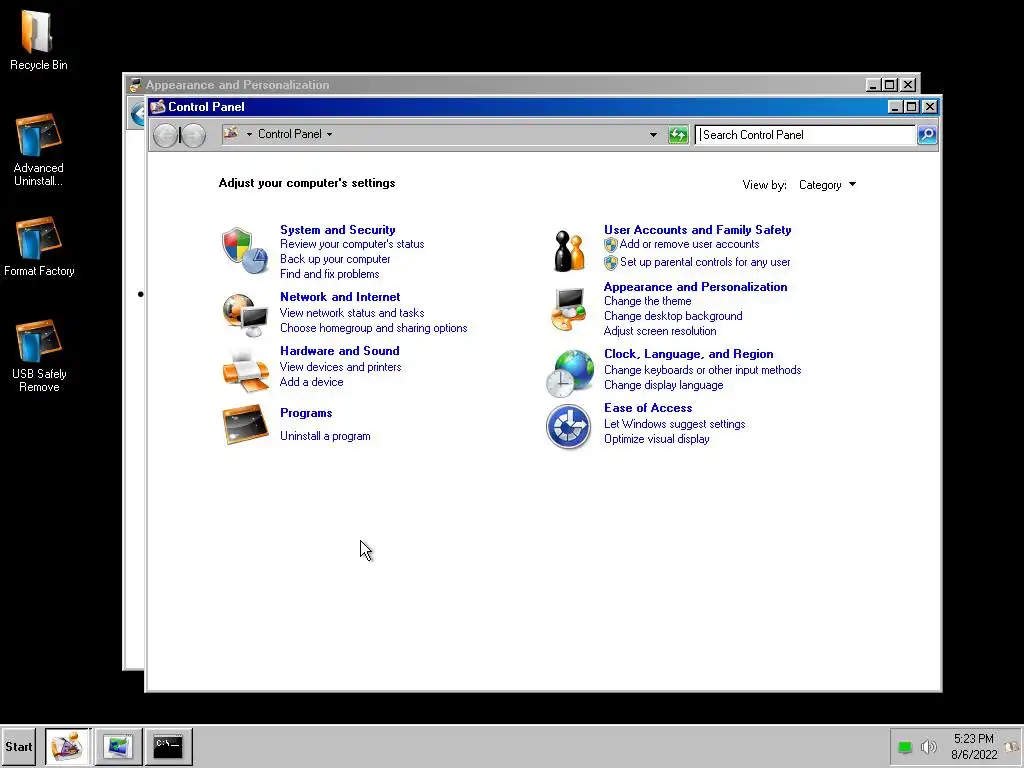Open User Accounts people icon

click(569, 251)
